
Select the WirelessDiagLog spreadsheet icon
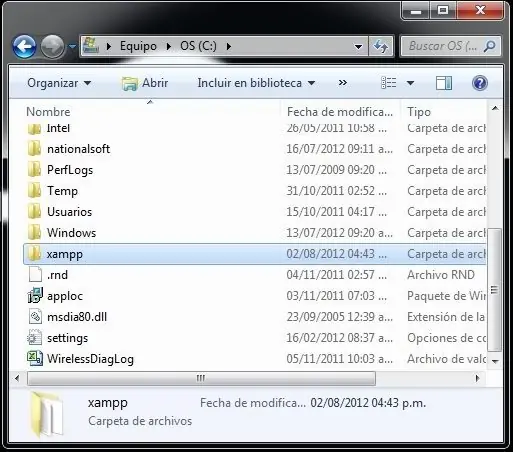[35, 358]
